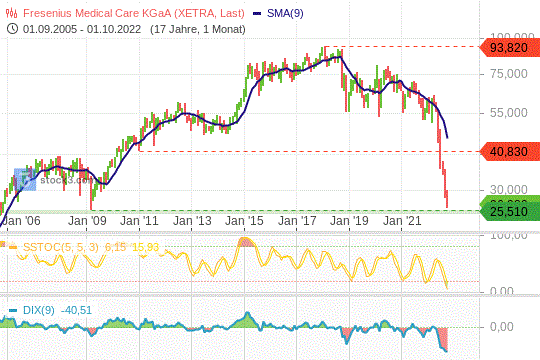
Task: Click the SMA(9) indicator label
Action: (285, 13)
